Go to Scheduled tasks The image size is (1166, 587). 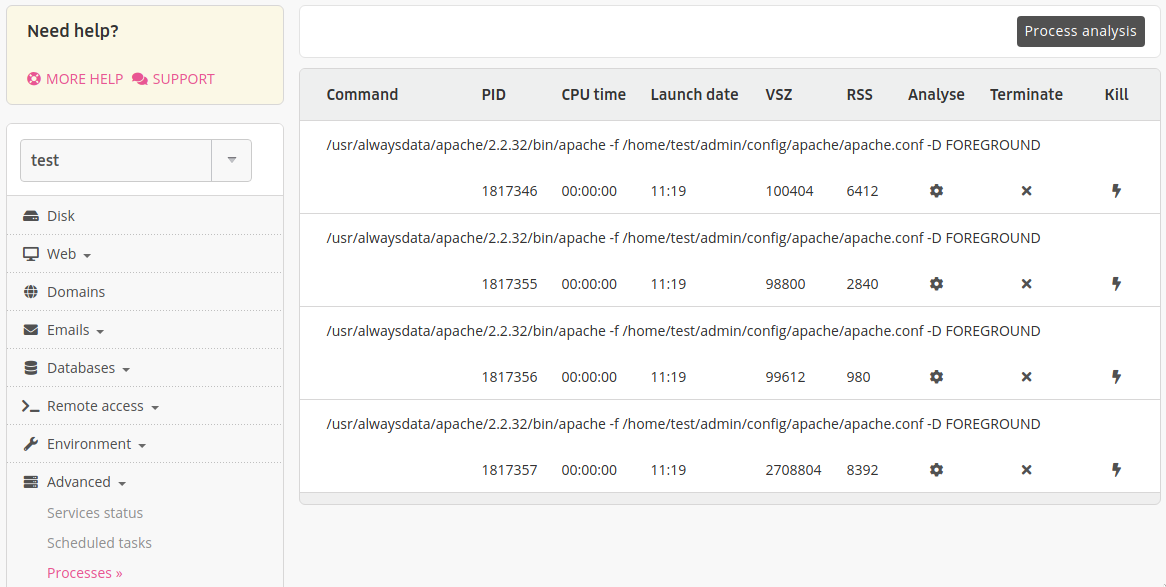[x=99, y=542]
